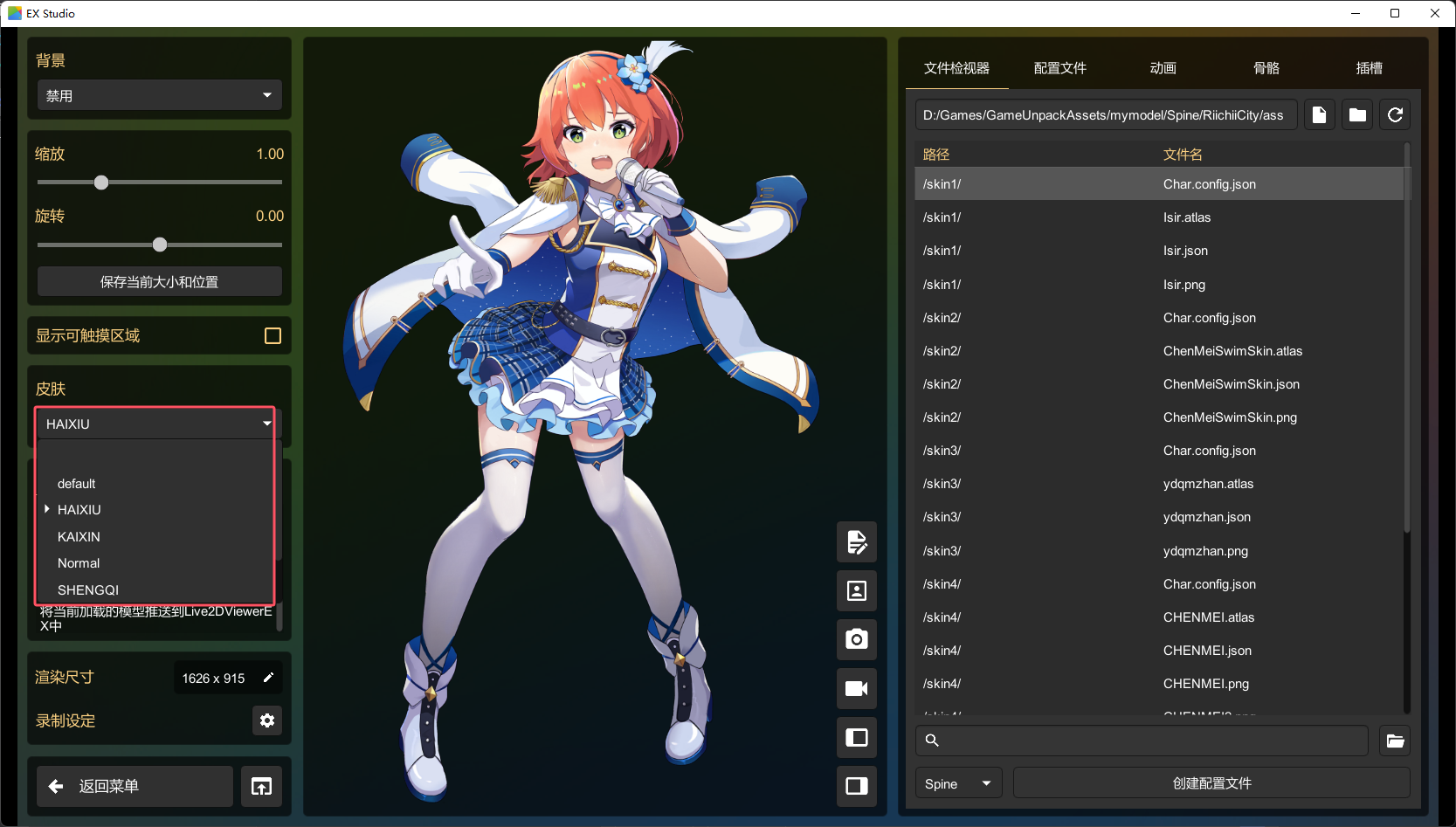1456x827 pixels.
Task: Click the new file icon beside the path field
Action: point(1320,115)
